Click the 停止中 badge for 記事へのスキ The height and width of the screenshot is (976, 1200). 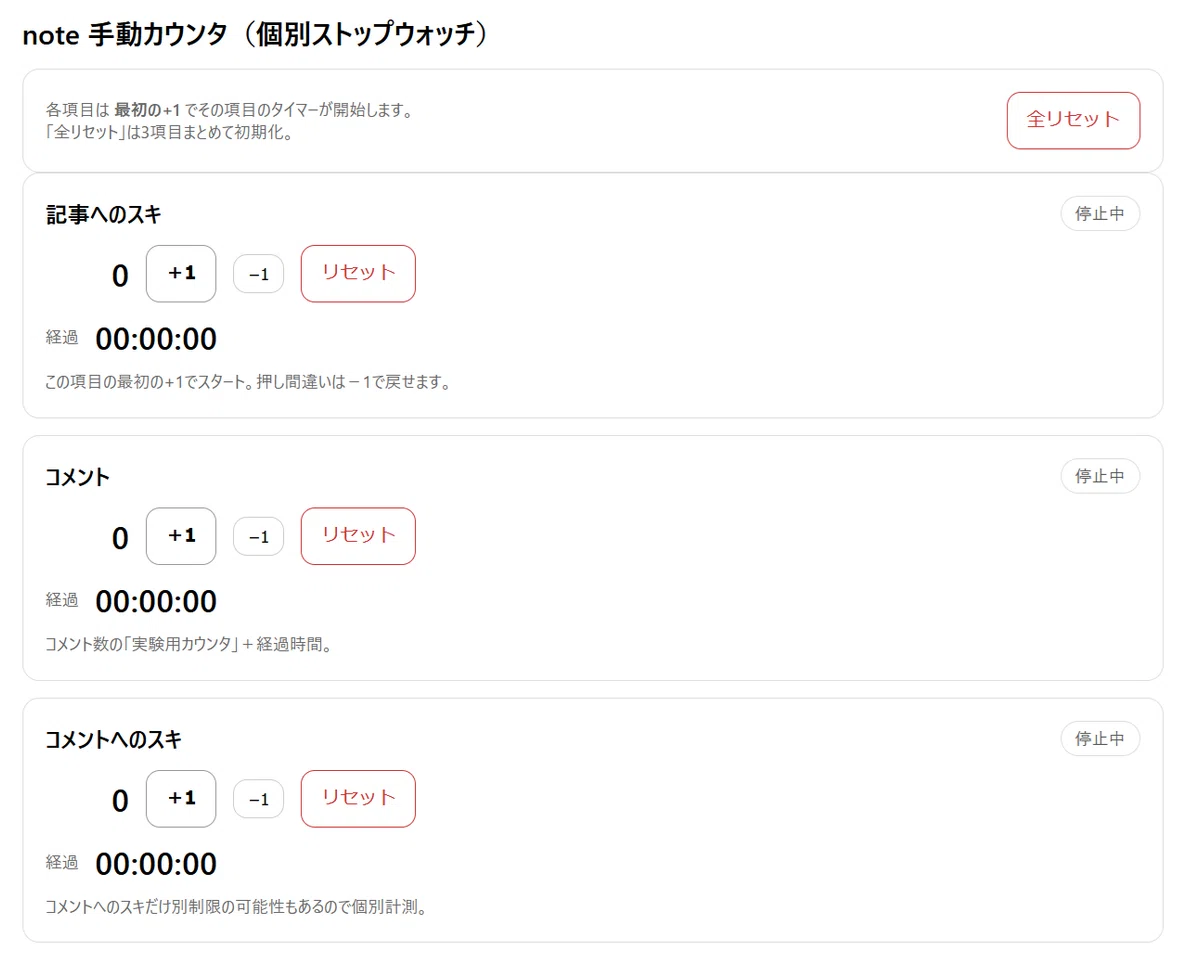coord(1100,213)
